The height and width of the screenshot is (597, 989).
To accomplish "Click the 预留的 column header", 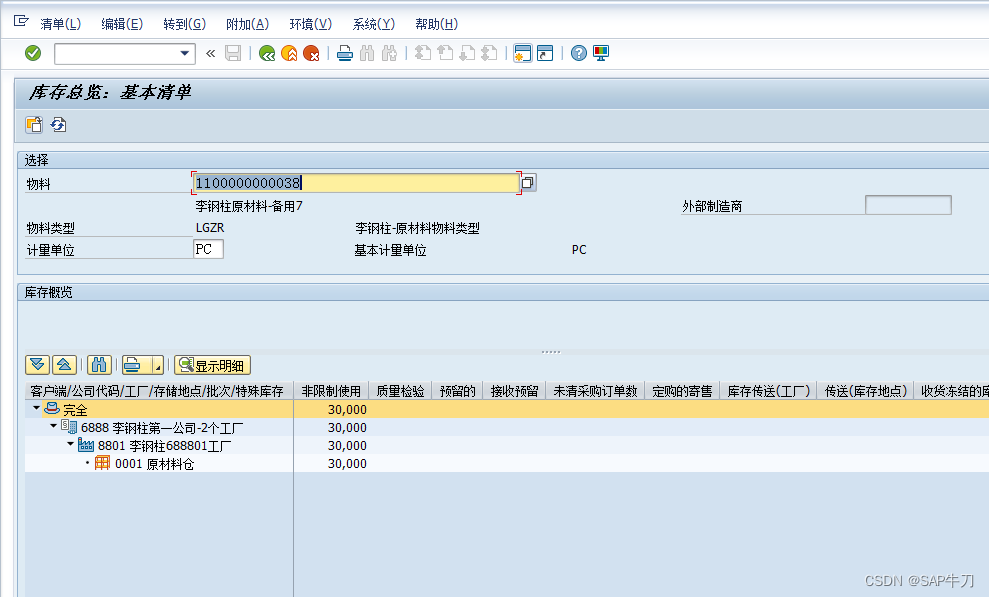I will [x=457, y=391].
